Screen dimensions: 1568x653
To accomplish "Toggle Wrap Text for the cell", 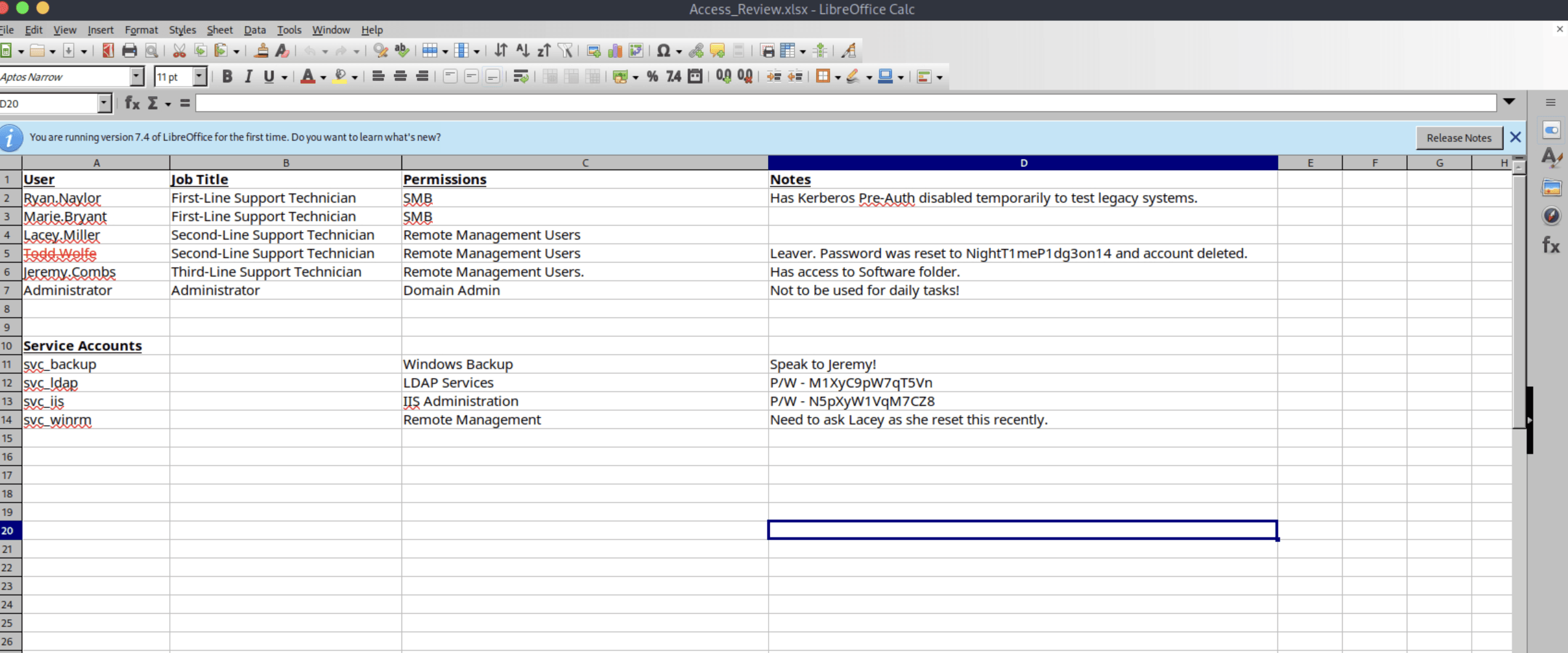I will click(521, 77).
